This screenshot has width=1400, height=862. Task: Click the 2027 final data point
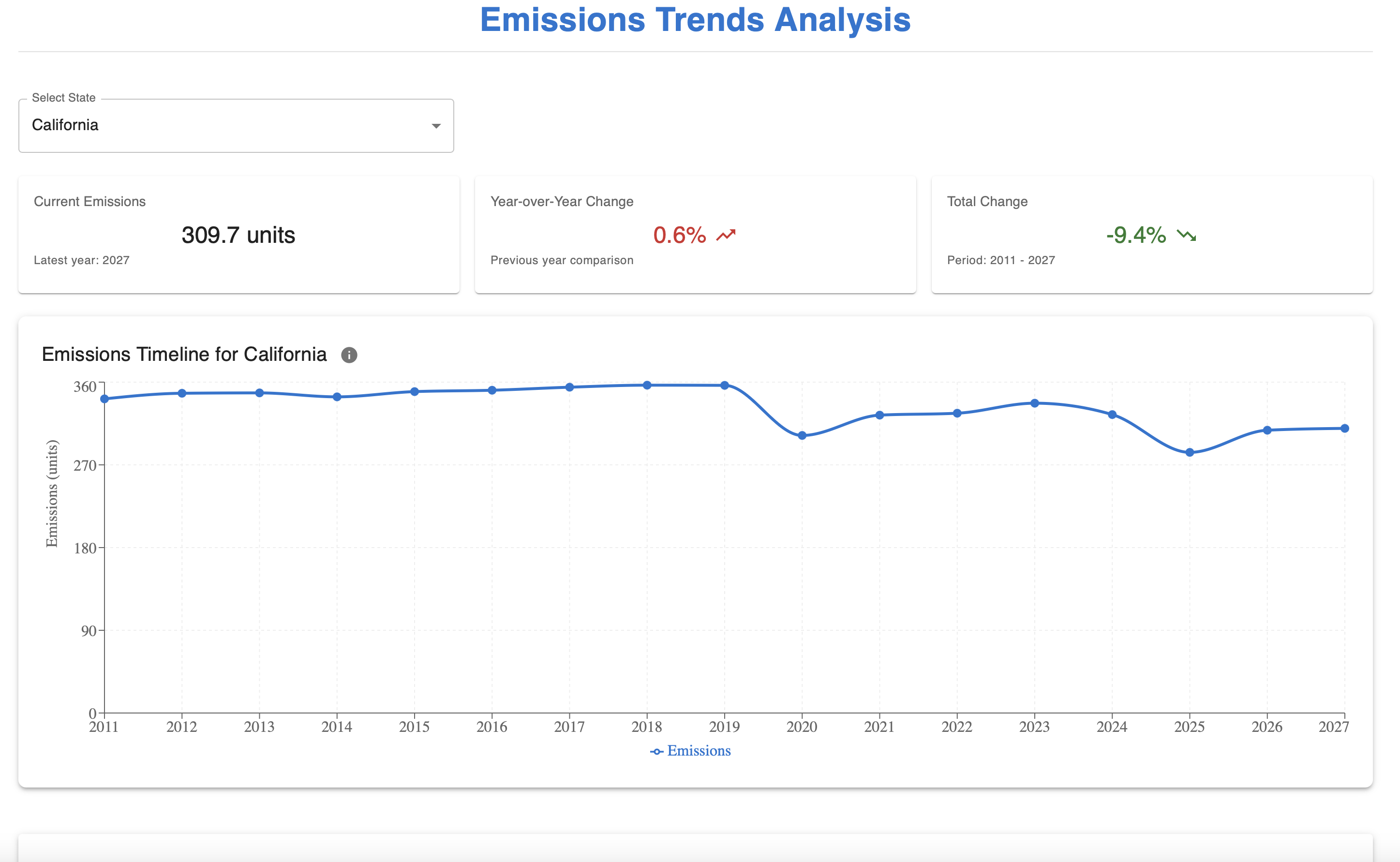point(1345,429)
